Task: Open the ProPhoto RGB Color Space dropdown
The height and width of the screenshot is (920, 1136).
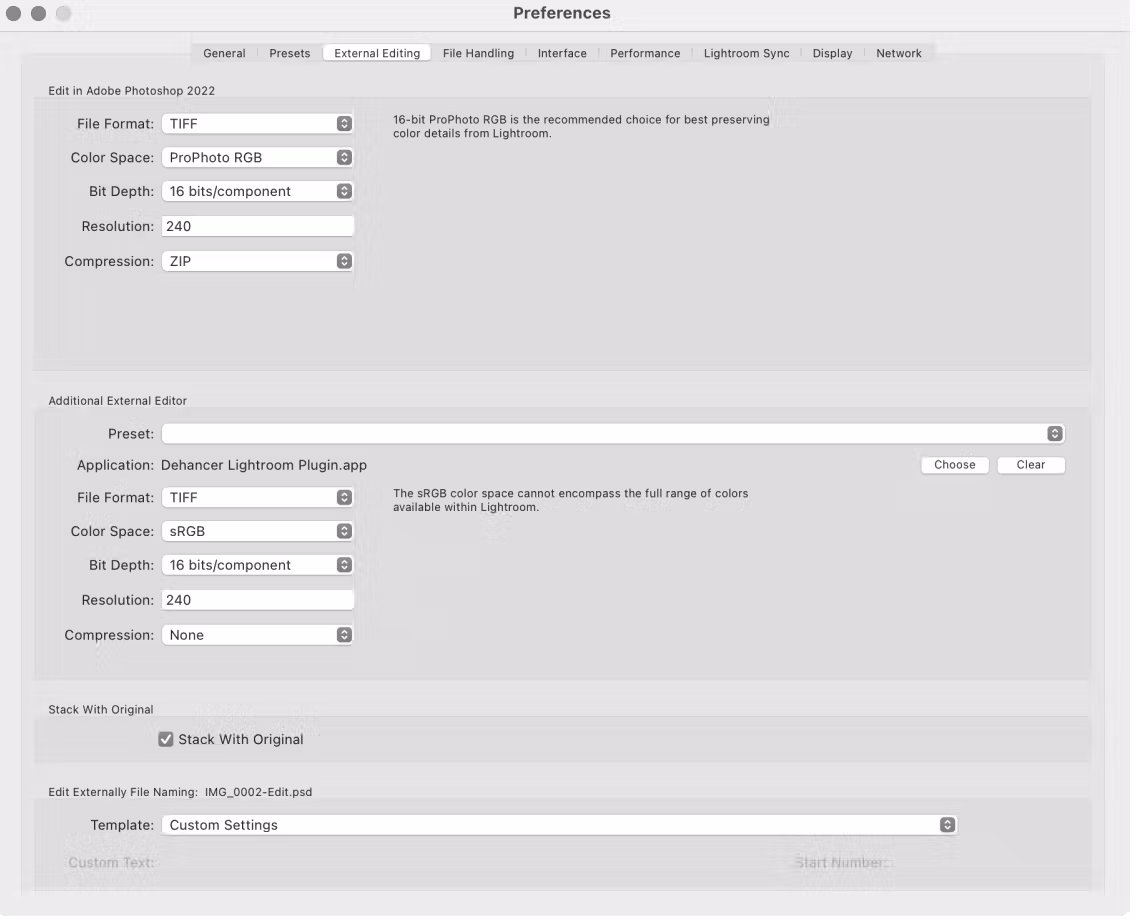Action: (x=257, y=158)
